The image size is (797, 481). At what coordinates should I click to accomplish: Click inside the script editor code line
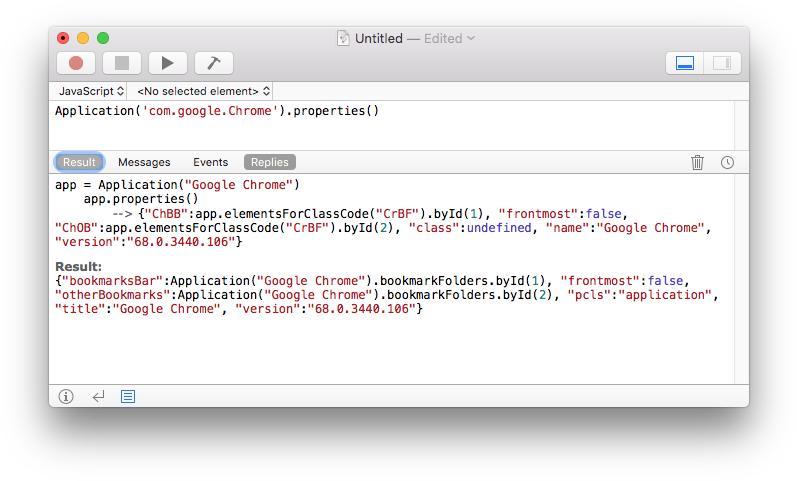(x=217, y=111)
